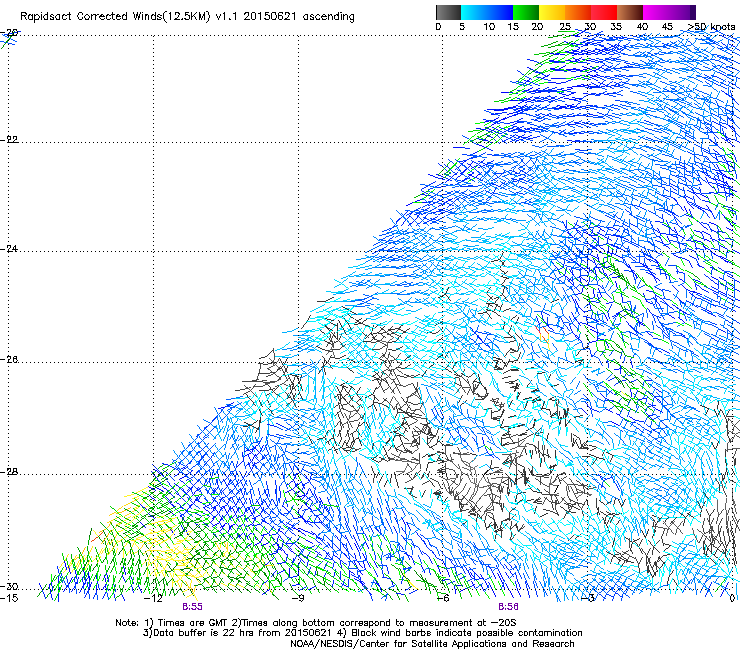Click the -24 latitude axis label
Image resolution: width=740 pixels, height=650 pixels.
(x=9, y=248)
